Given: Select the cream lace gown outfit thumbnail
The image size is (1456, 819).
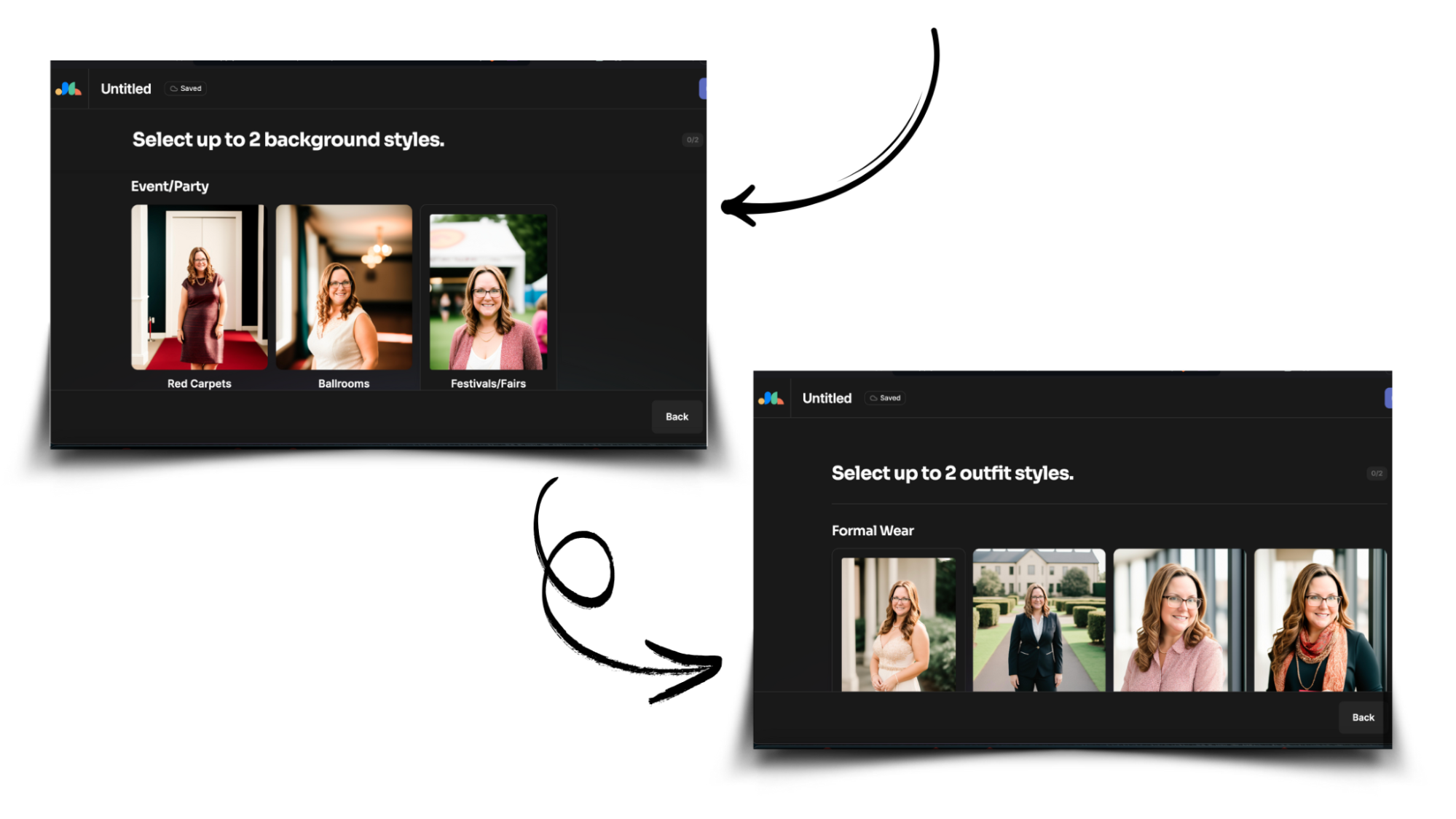Looking at the screenshot, I should [x=898, y=624].
